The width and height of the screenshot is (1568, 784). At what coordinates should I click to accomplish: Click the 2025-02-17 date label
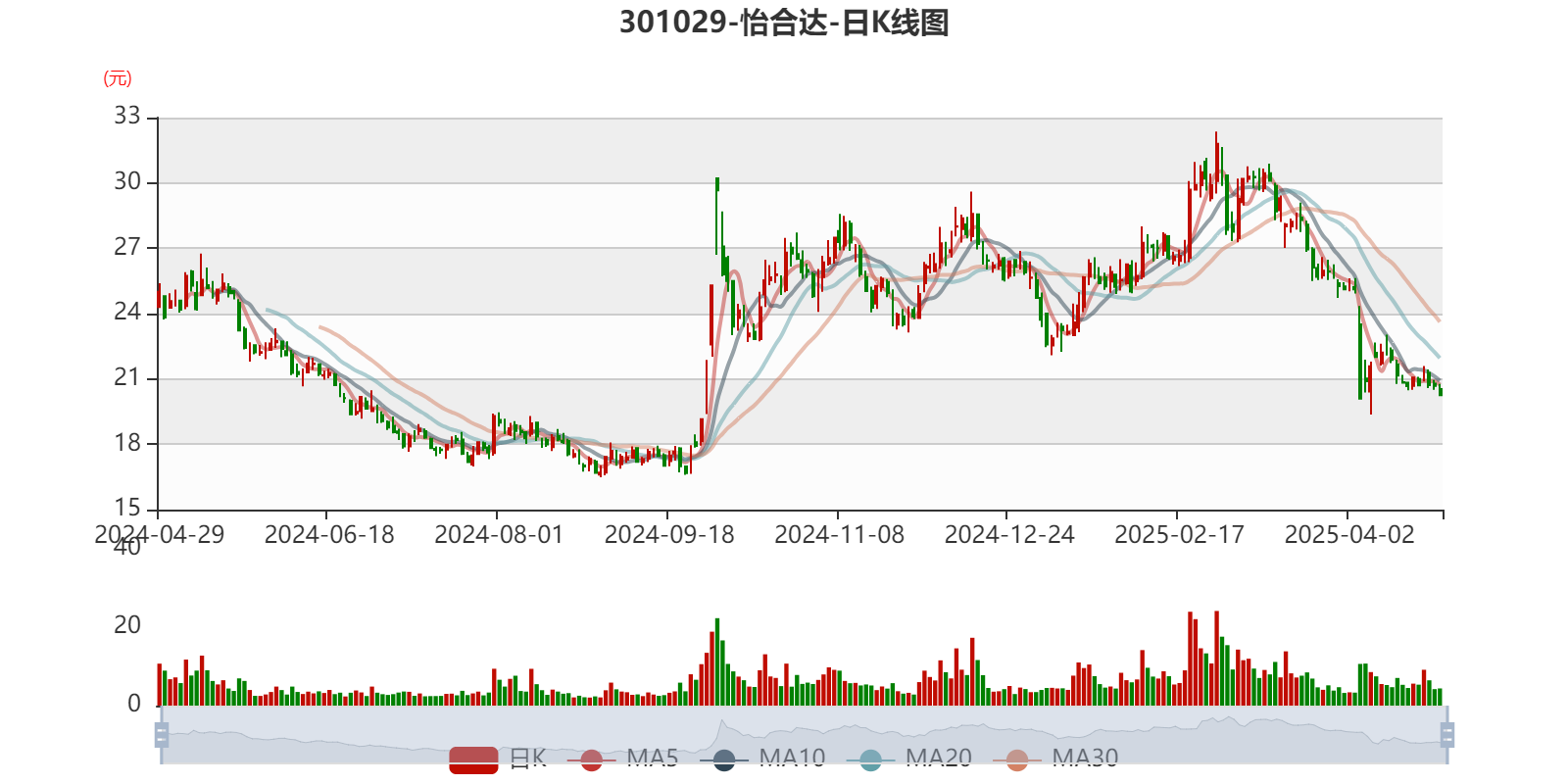coord(1179,535)
